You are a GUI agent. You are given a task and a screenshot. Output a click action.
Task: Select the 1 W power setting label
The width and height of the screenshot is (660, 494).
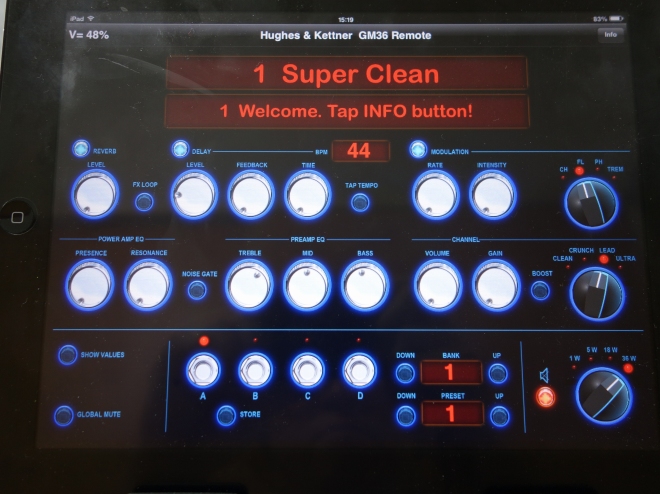pos(574,359)
